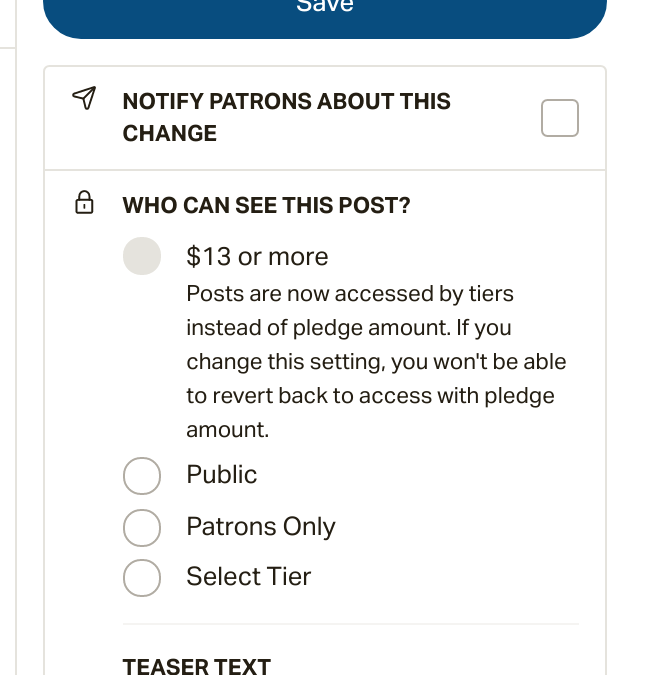The width and height of the screenshot is (656, 675).
Task: Choose the Patrons Only radio button
Action: click(x=142, y=527)
